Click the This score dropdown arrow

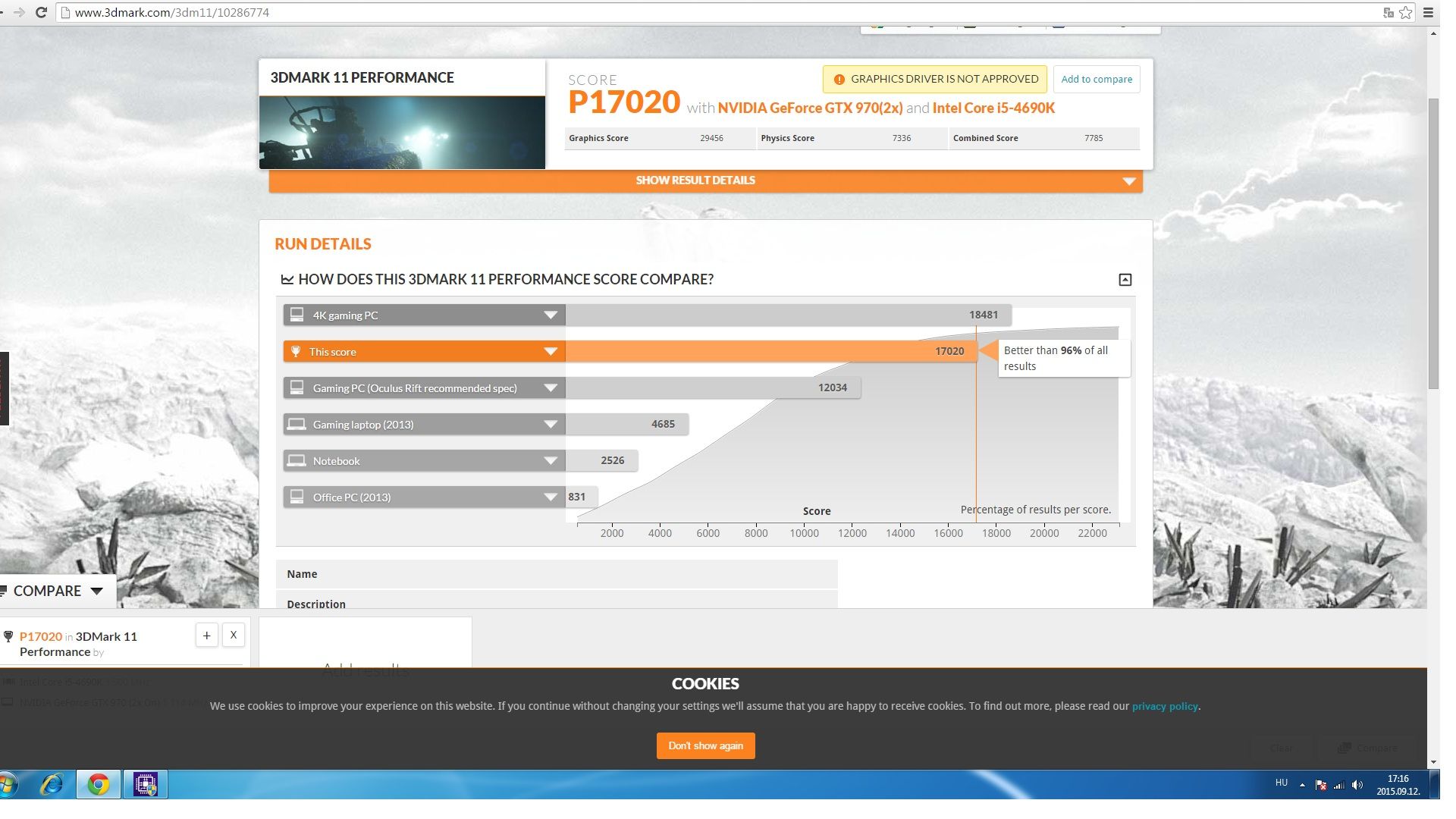[x=550, y=351]
